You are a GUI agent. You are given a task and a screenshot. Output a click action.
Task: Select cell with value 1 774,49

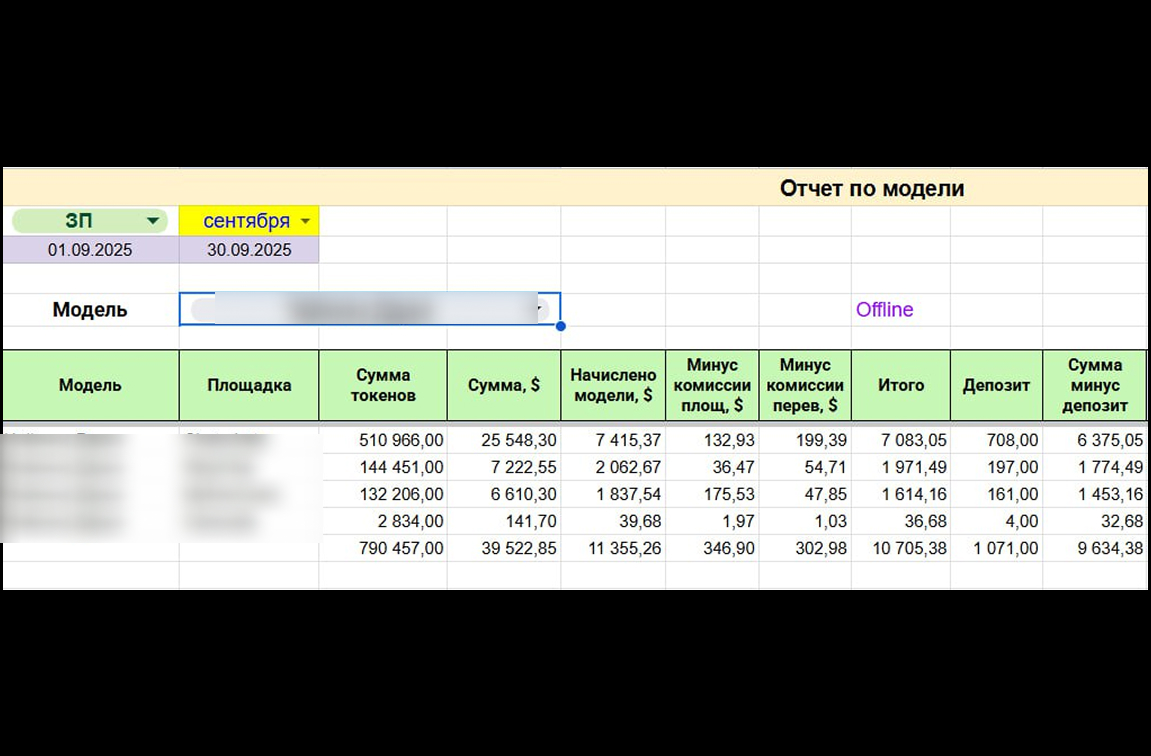click(1094, 468)
